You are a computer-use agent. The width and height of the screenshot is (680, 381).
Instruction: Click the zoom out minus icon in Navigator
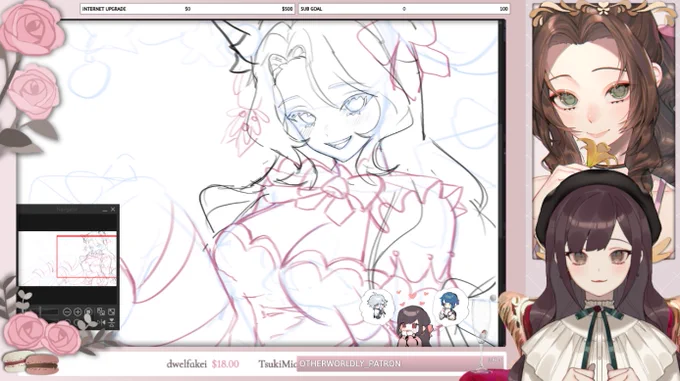67,312
